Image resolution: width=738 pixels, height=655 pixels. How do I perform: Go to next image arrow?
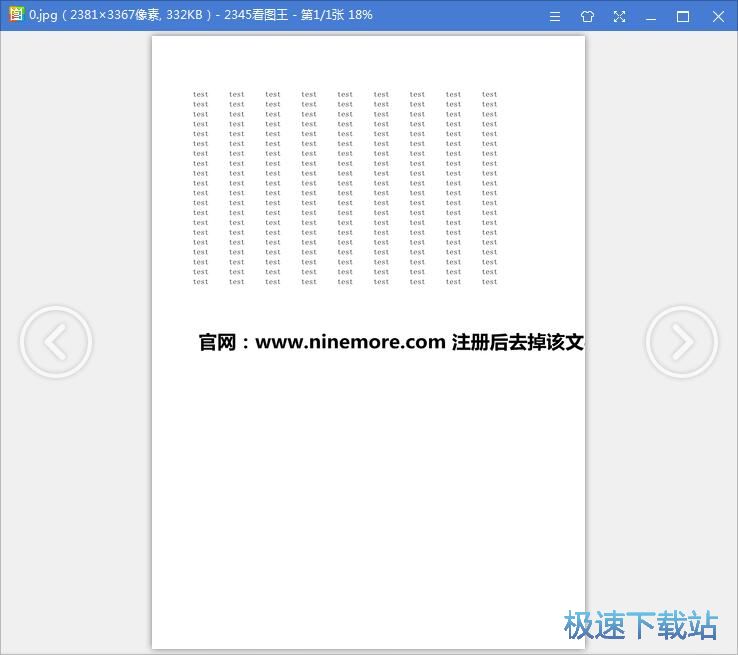682,342
